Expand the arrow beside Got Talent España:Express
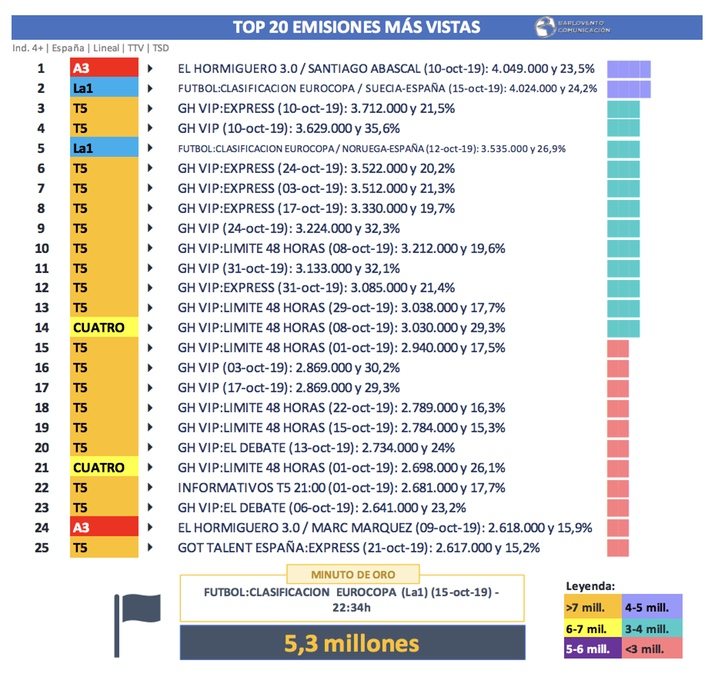728x687 pixels. point(150,547)
